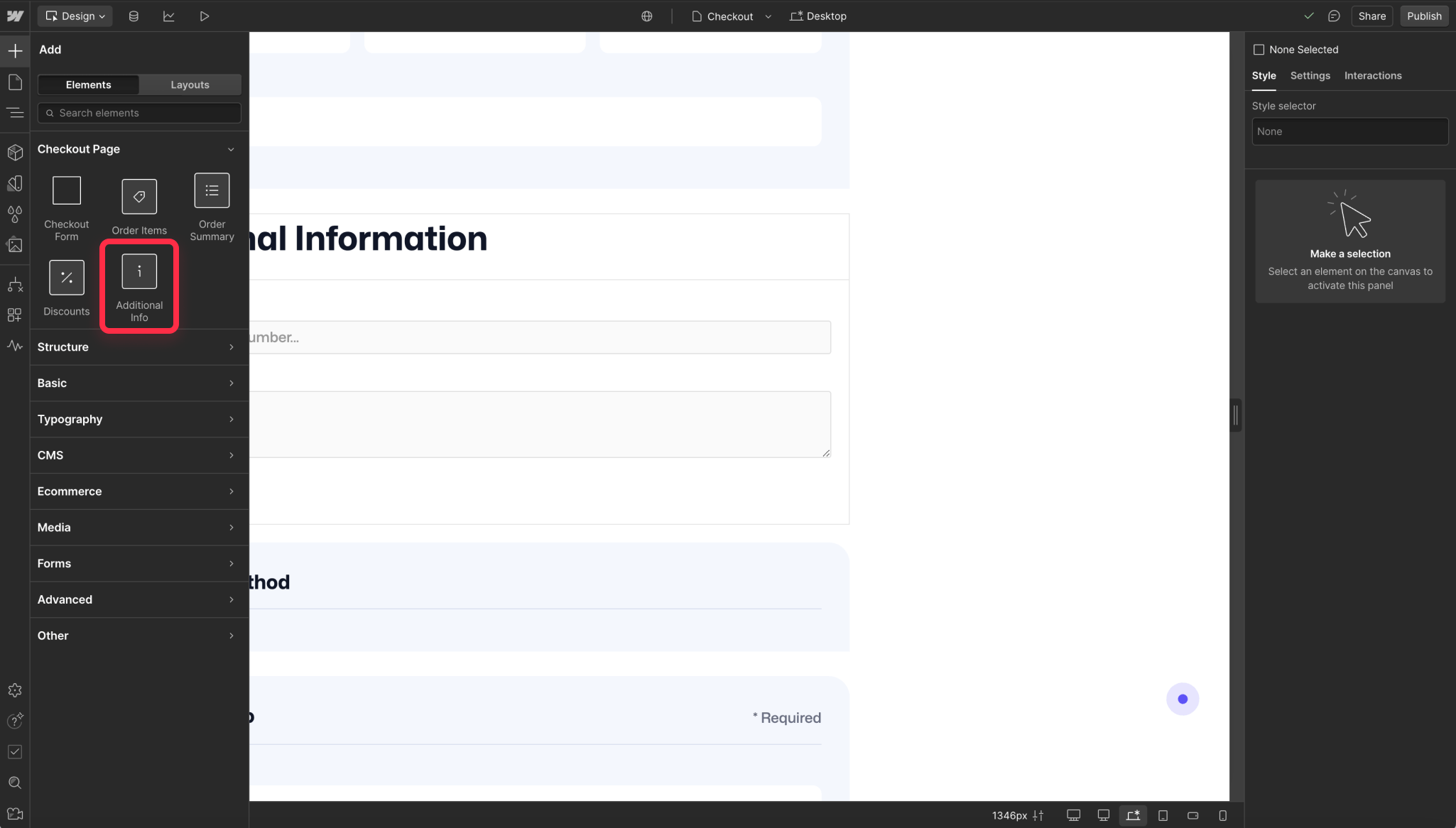
Task: Open the help question mark icon
Action: point(15,721)
